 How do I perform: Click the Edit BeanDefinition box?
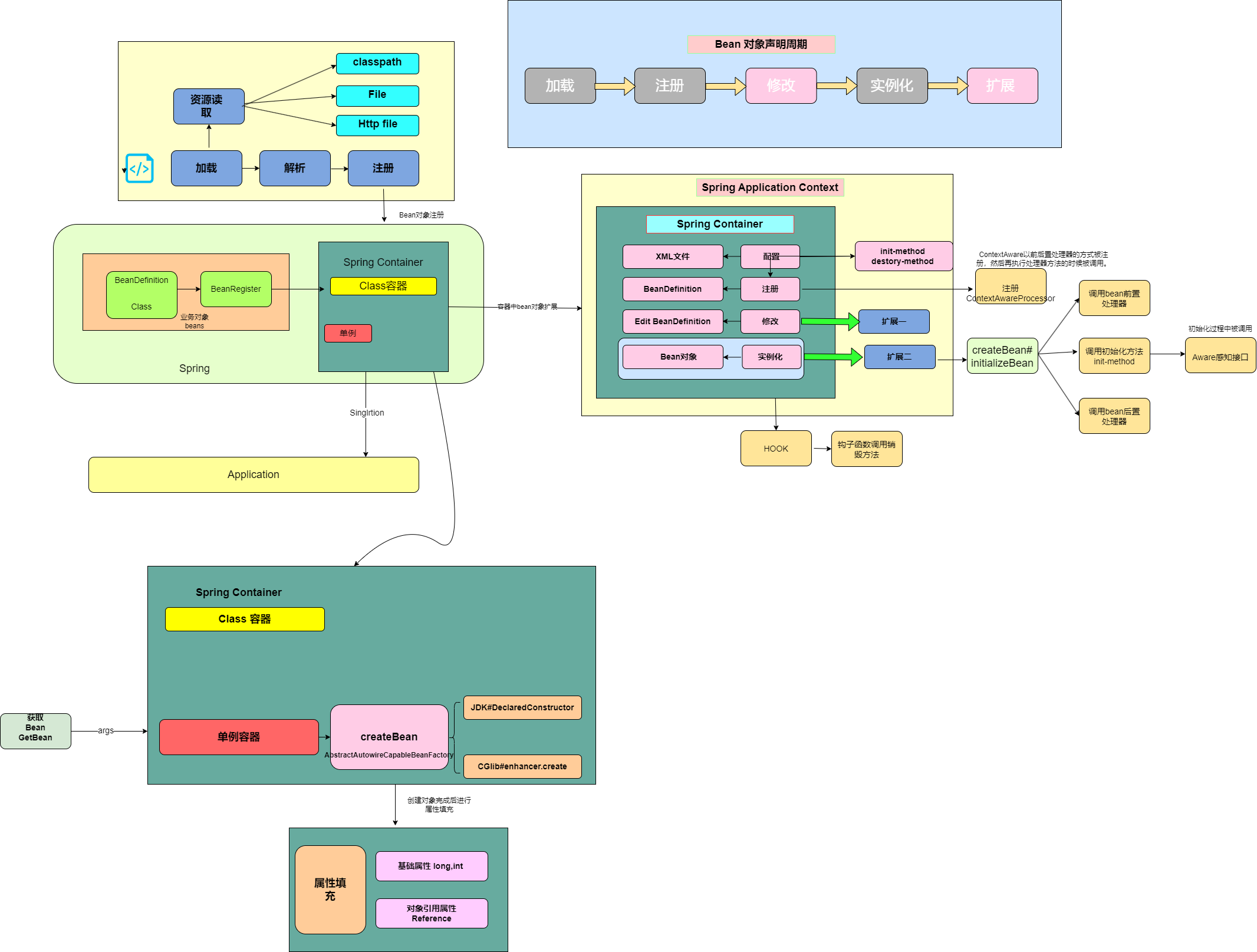tap(673, 321)
